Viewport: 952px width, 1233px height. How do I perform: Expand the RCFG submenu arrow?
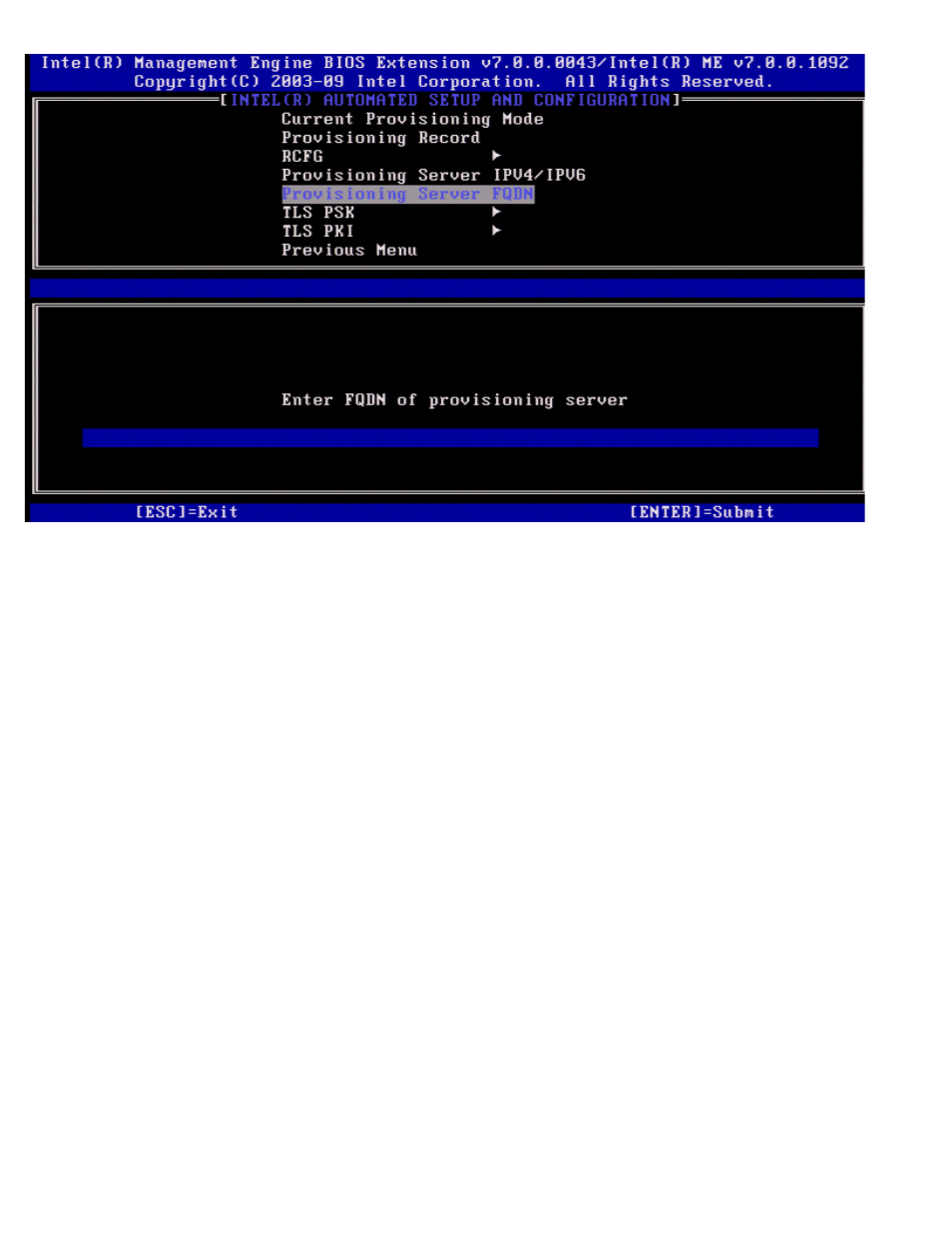click(496, 156)
